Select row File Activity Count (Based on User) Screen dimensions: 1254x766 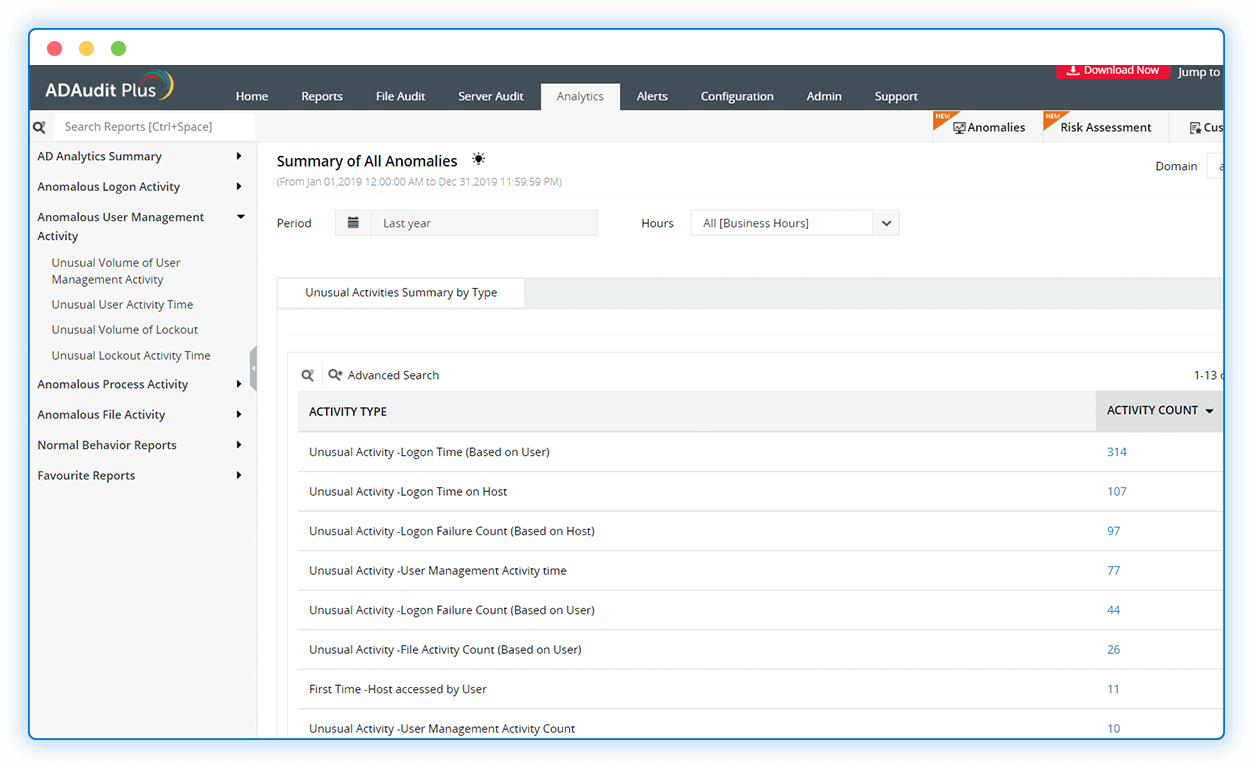[760, 650]
